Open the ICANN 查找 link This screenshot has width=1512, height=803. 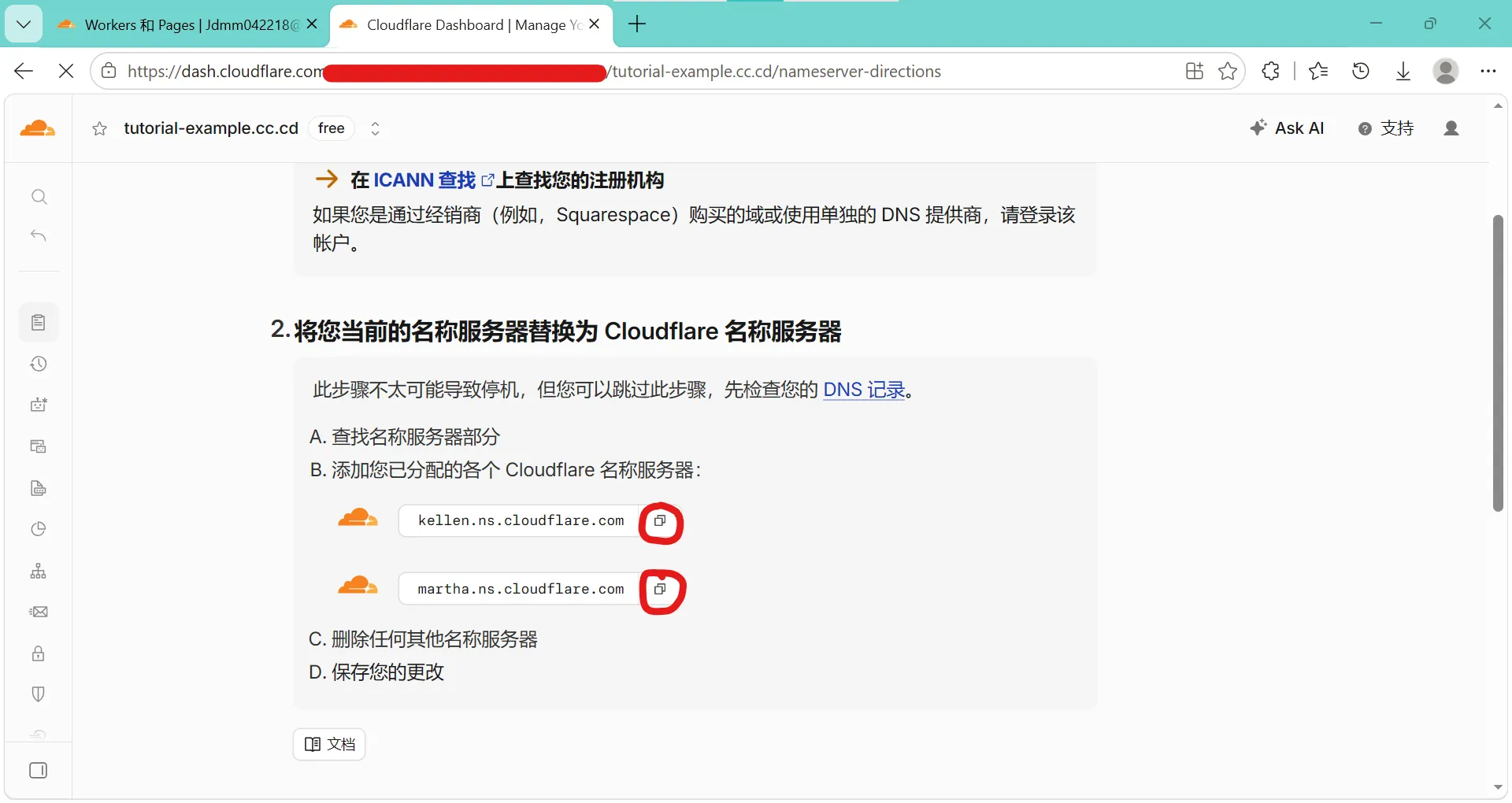(x=434, y=180)
